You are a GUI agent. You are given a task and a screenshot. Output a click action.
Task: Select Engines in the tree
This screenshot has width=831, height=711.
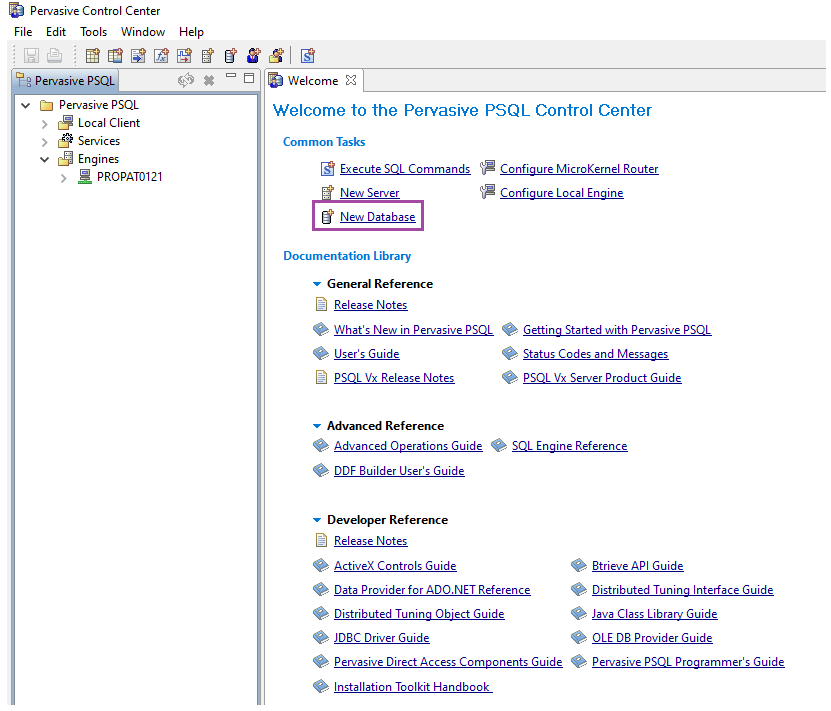click(x=98, y=159)
